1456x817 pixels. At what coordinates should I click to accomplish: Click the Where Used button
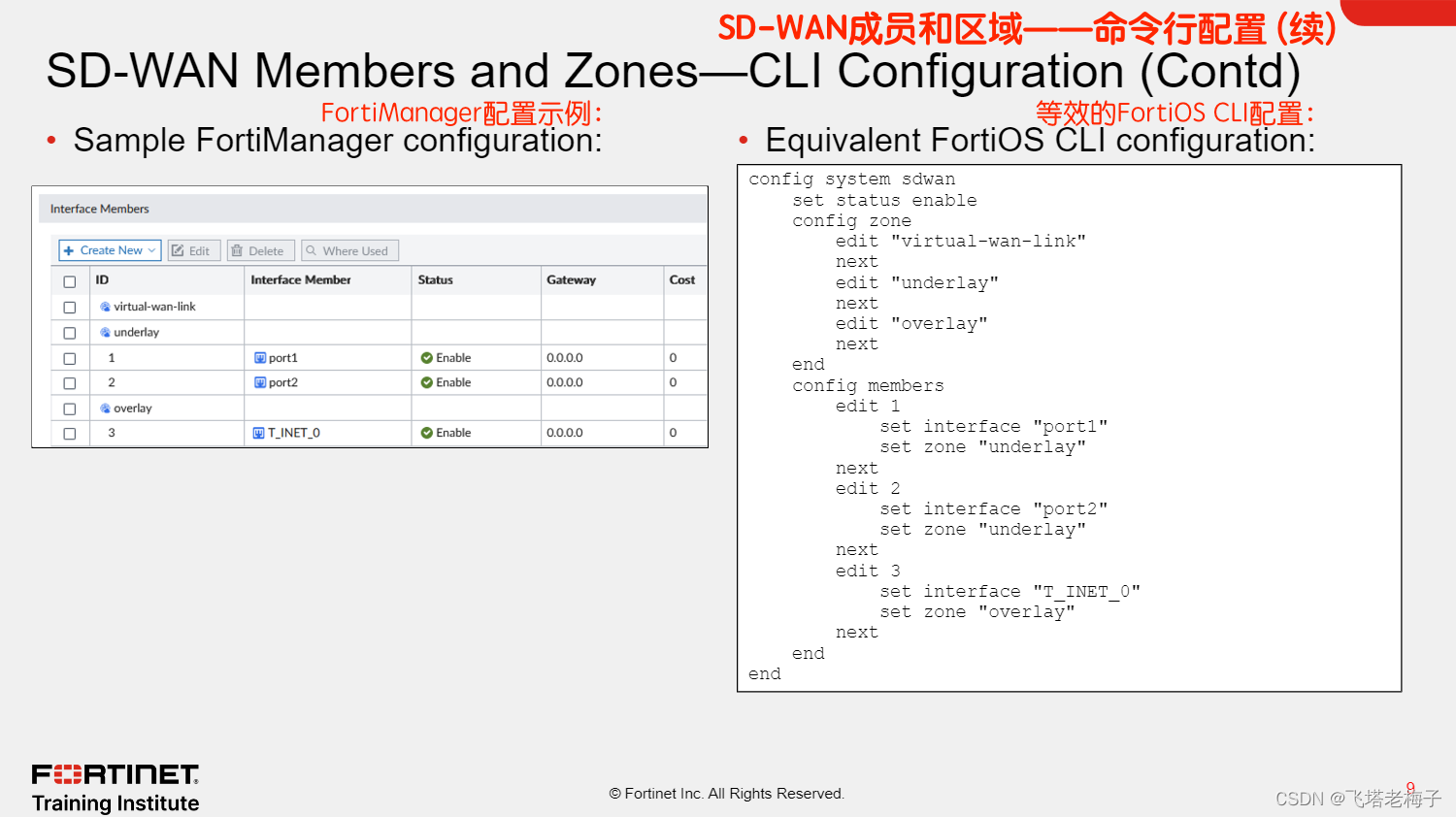[x=350, y=250]
